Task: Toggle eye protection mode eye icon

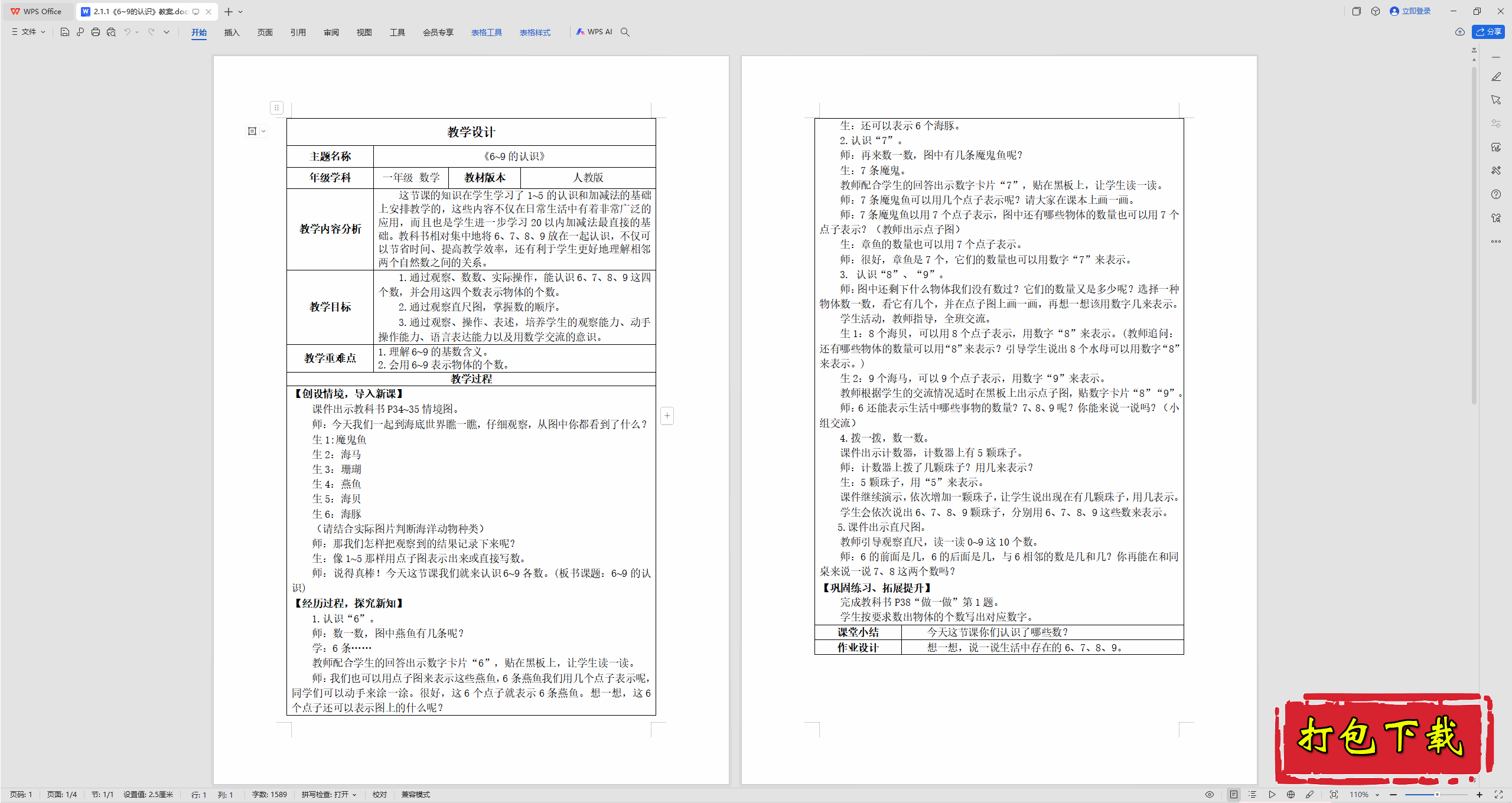Action: (1210, 795)
